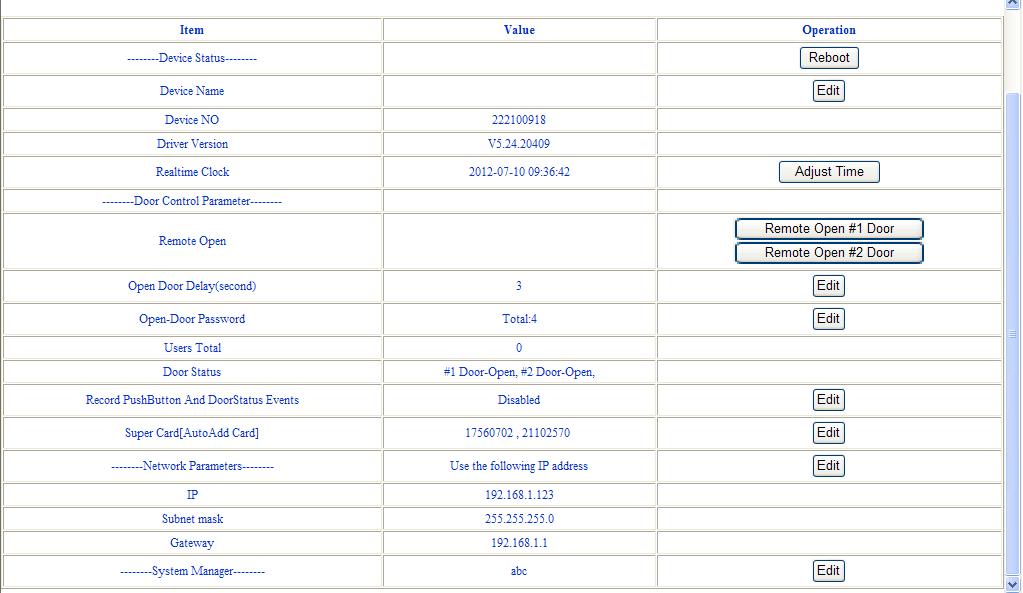The height and width of the screenshot is (593, 1023).
Task: Click the scrollbar up arrow
Action: point(1013,7)
